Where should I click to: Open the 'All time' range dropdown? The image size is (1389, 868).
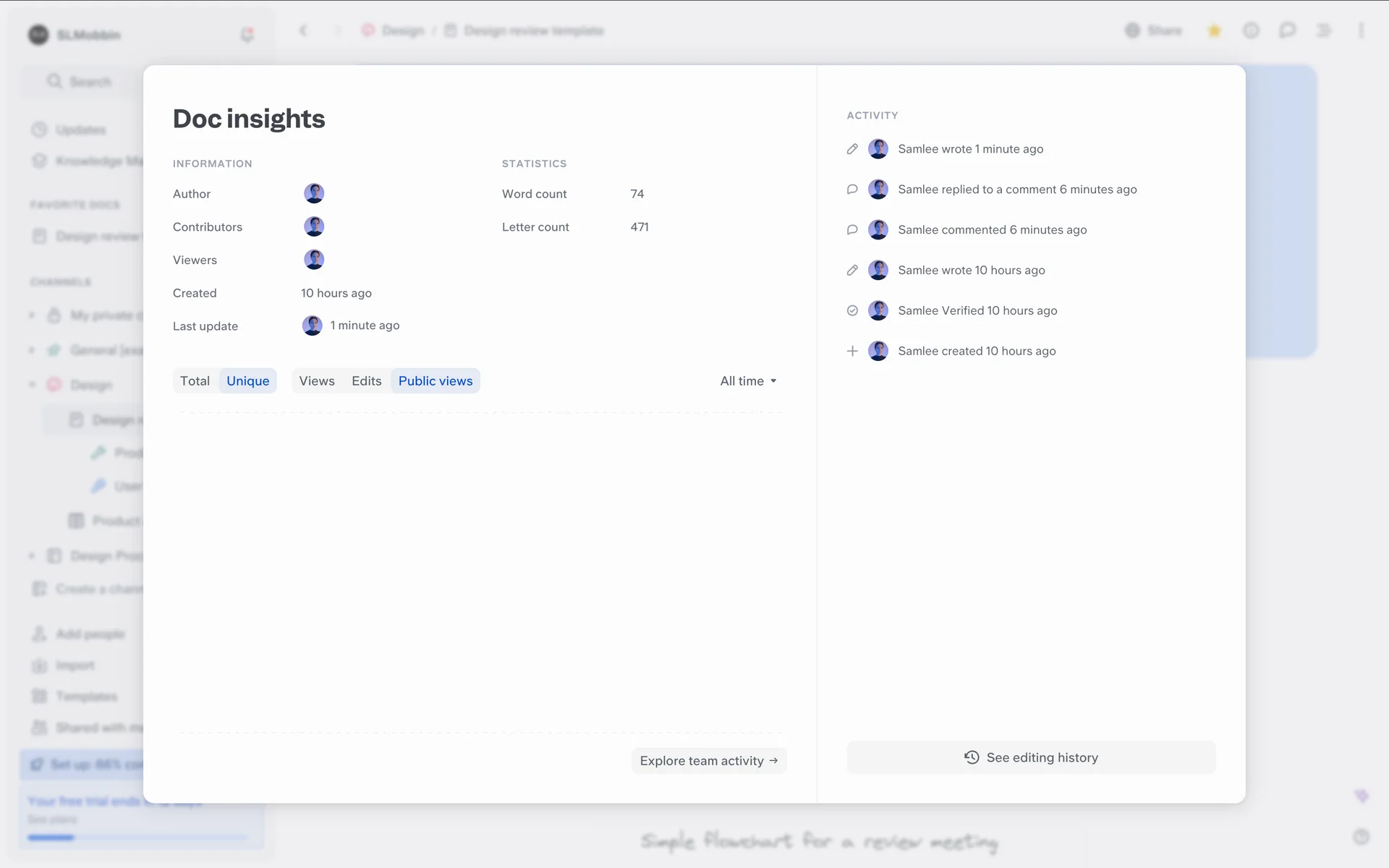[748, 381]
